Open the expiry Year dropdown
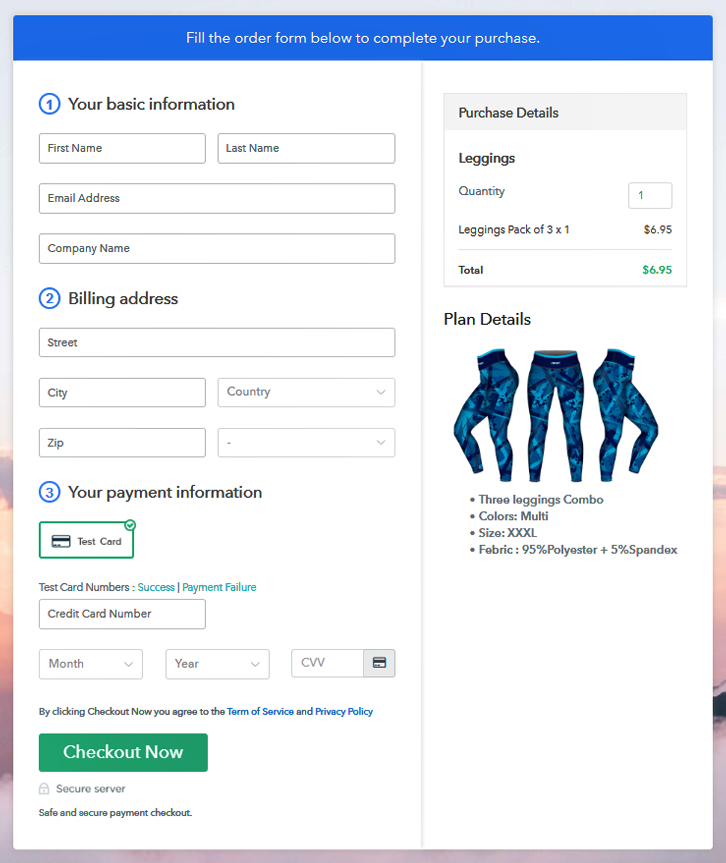726x863 pixels. pos(217,664)
